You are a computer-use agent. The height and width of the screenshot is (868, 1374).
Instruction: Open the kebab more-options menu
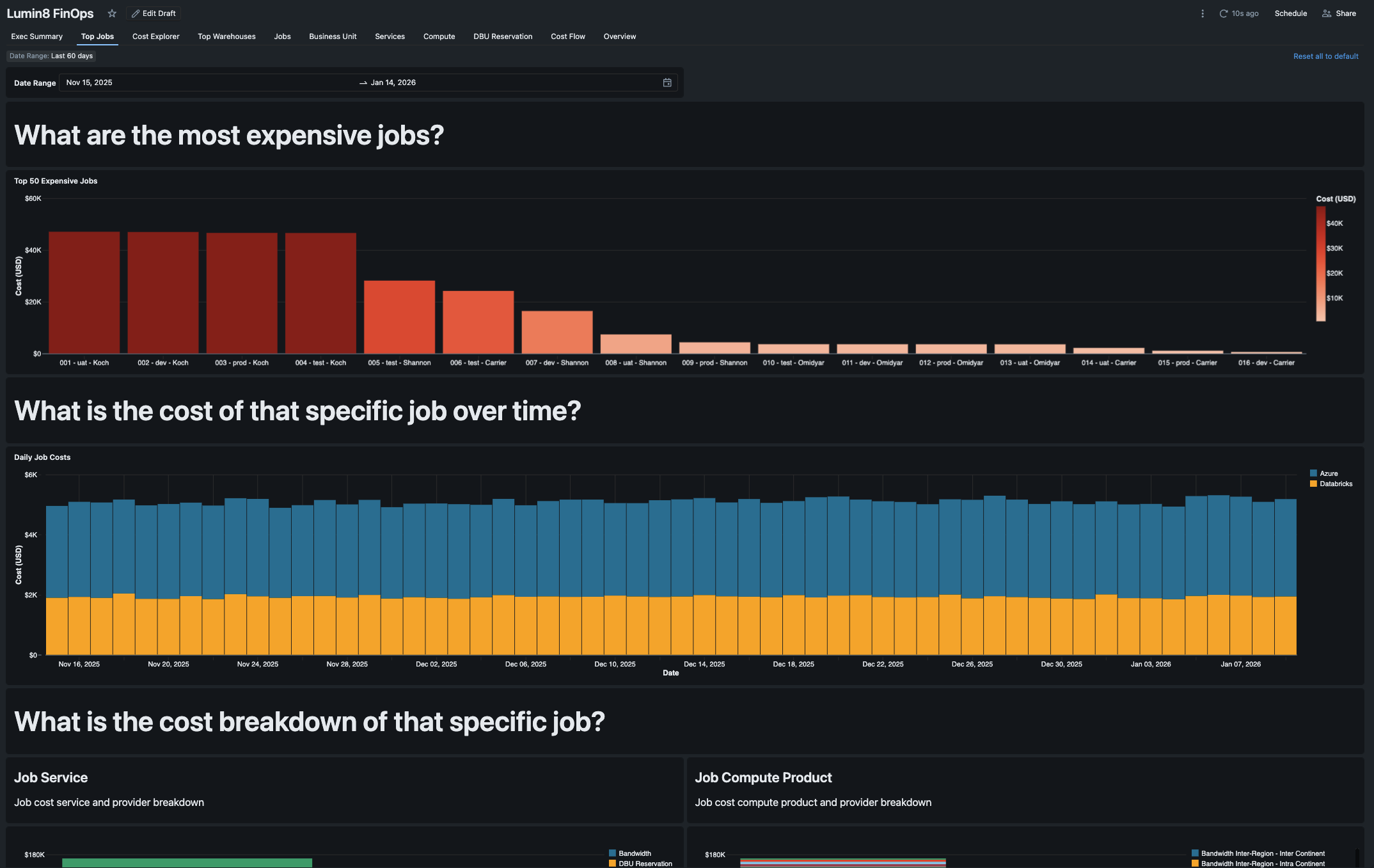coord(1203,13)
